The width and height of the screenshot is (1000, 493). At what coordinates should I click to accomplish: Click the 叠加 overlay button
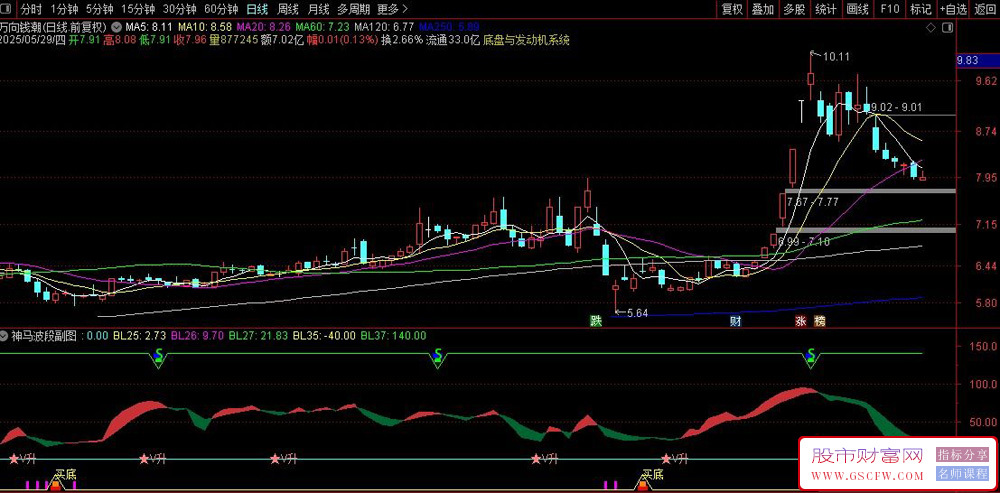(763, 9)
